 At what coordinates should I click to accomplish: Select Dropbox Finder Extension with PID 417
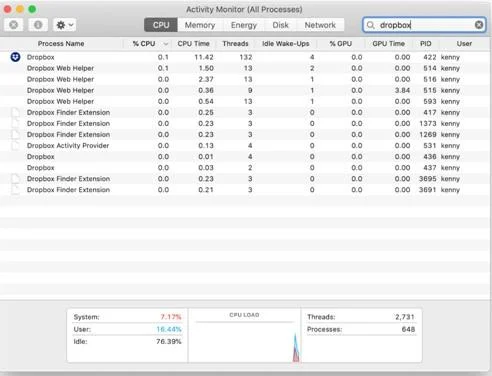click(245, 112)
